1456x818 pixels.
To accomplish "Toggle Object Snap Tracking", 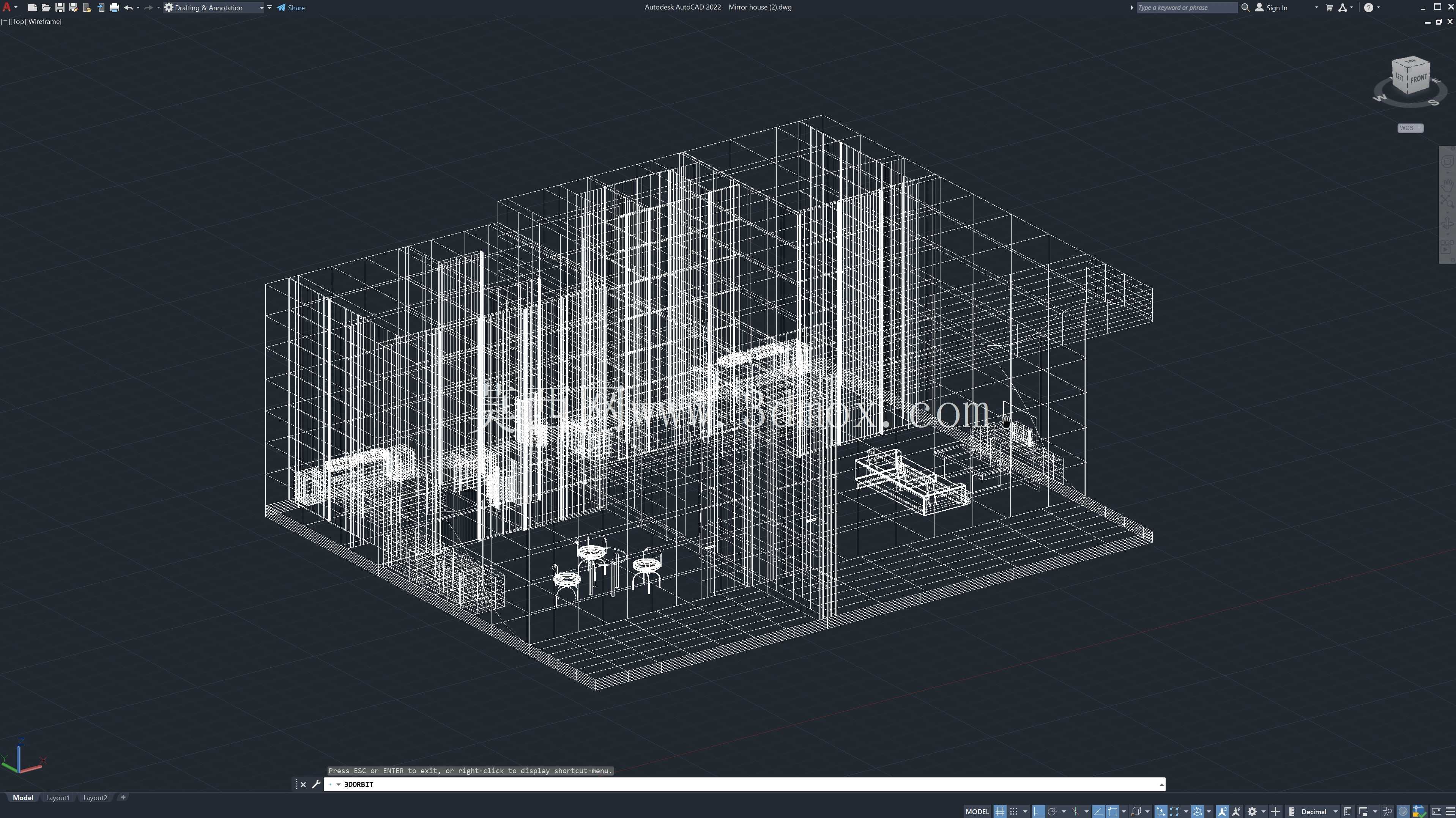I will tap(1099, 811).
